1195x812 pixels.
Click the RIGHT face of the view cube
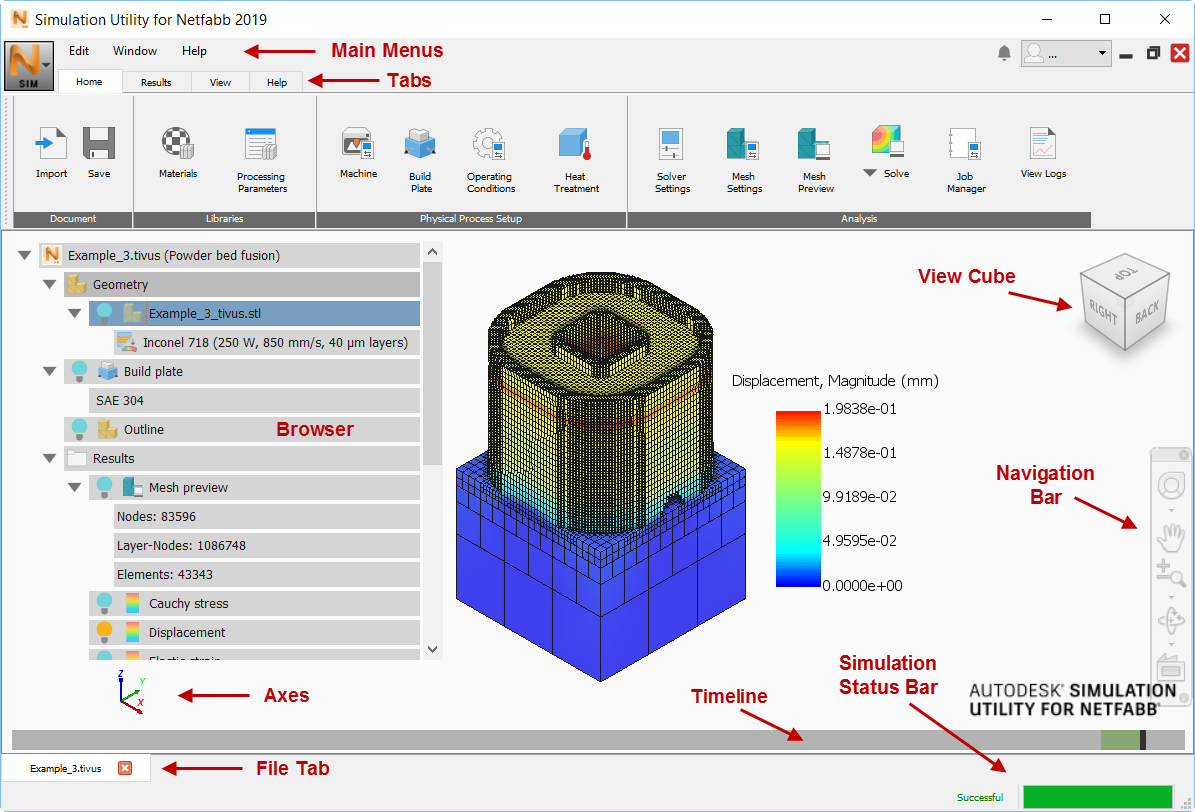click(x=1102, y=313)
